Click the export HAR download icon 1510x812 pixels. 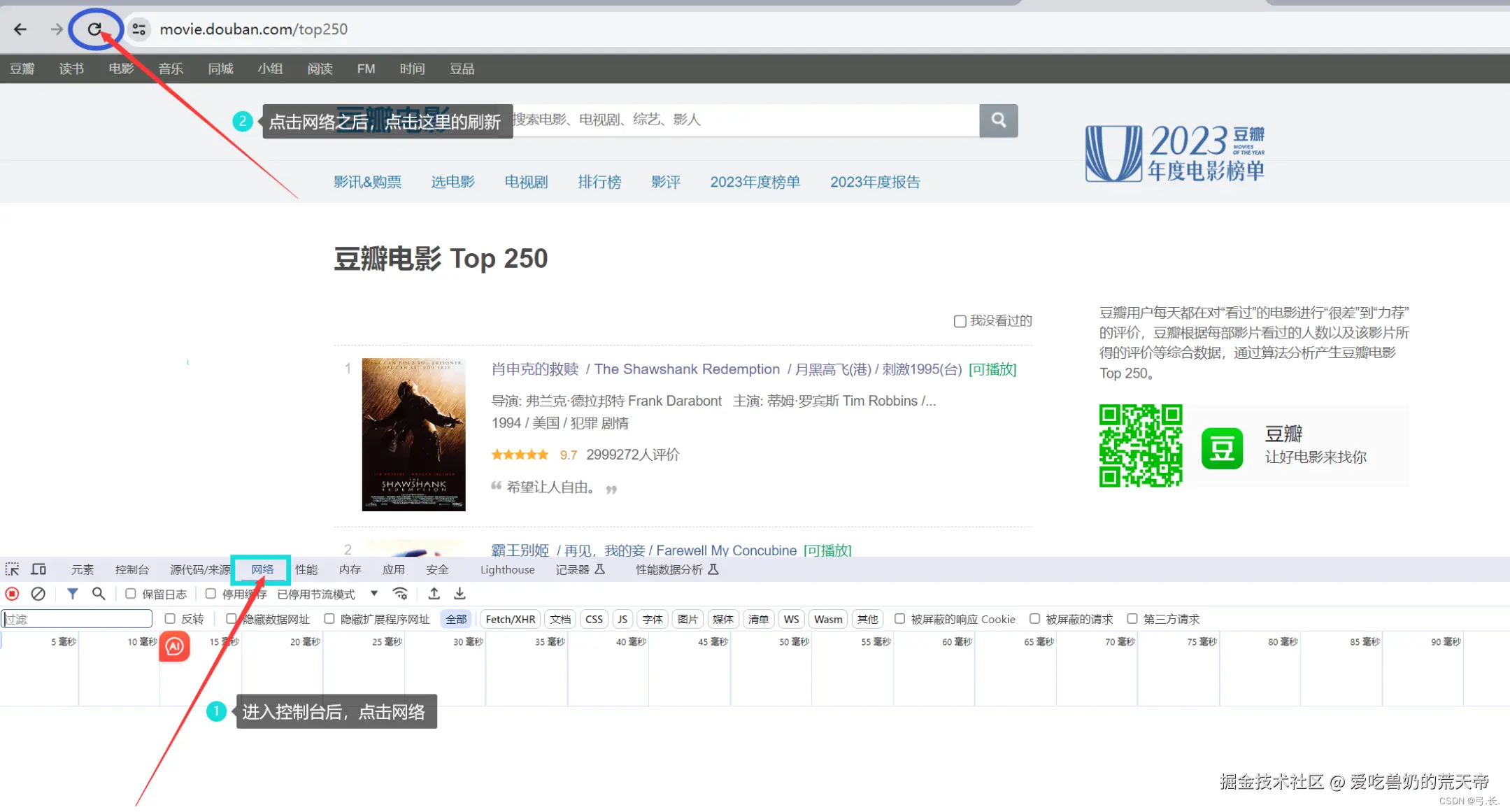tap(460, 594)
